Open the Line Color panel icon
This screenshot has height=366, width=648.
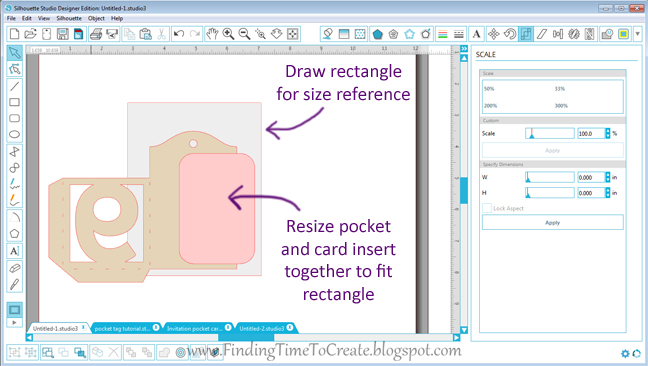pos(442,34)
